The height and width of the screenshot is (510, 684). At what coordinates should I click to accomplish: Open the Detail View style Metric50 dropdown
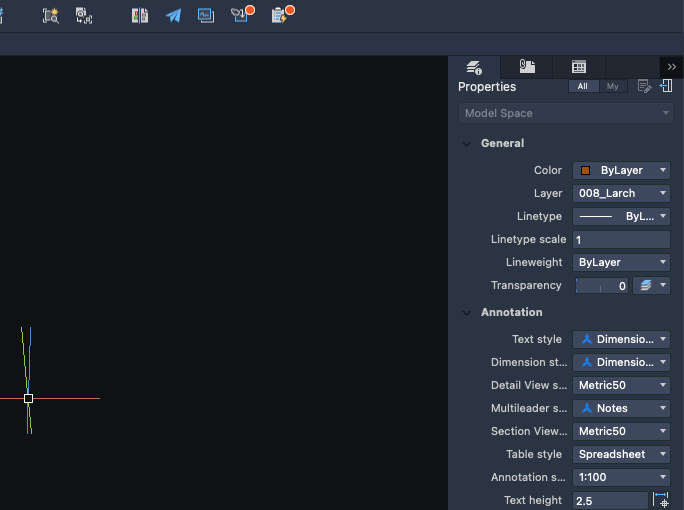tap(621, 385)
